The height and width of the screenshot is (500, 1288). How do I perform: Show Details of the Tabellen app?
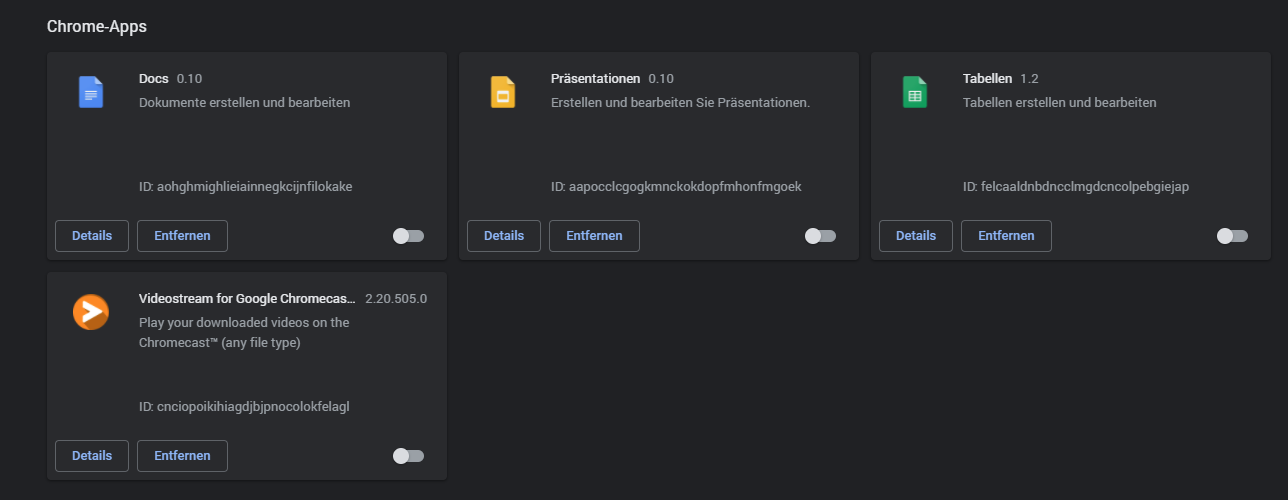pos(916,236)
